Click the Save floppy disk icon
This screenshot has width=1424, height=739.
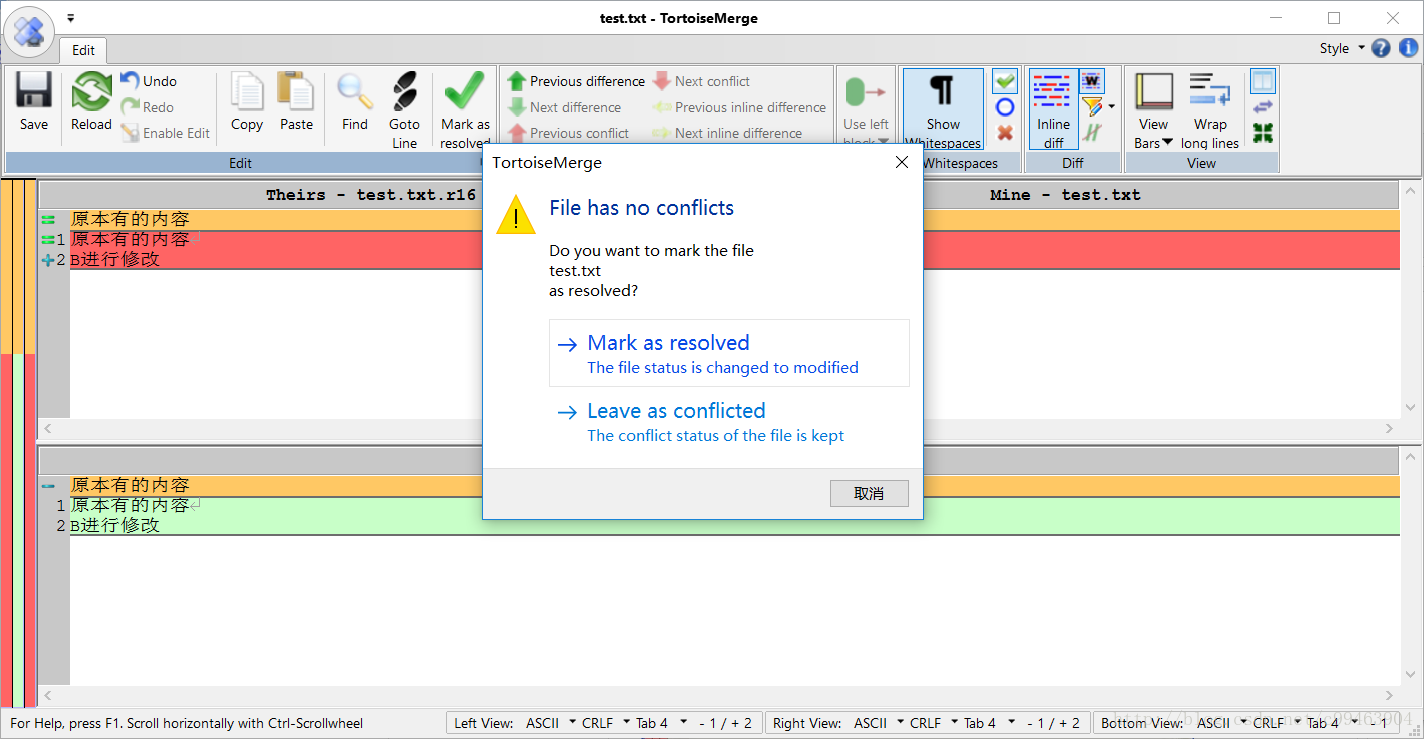[x=33, y=92]
